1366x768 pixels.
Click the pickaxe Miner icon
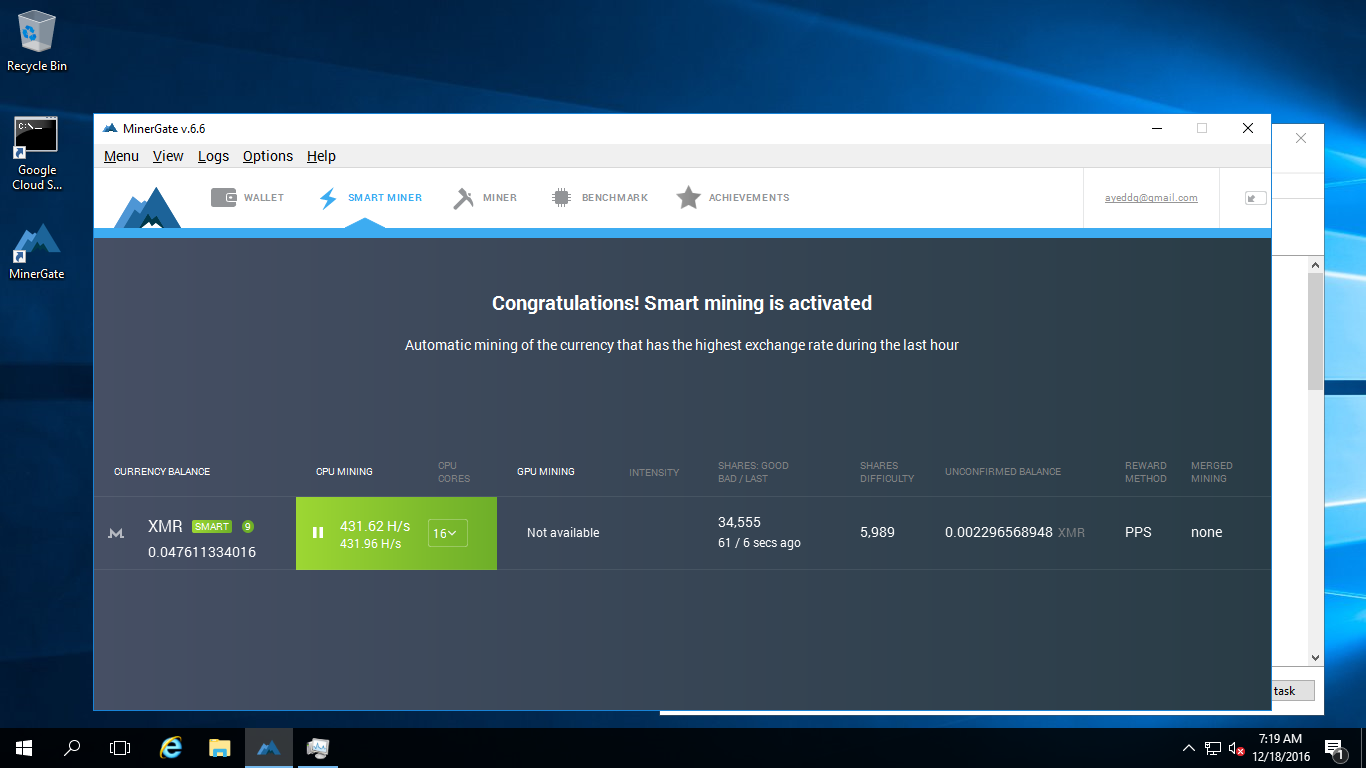click(463, 198)
